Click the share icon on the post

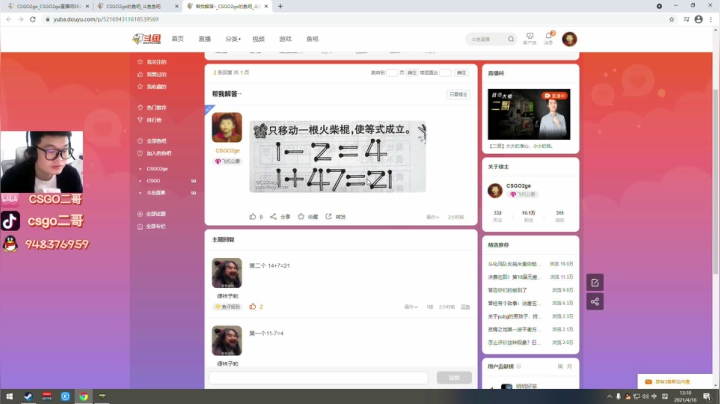(274, 217)
